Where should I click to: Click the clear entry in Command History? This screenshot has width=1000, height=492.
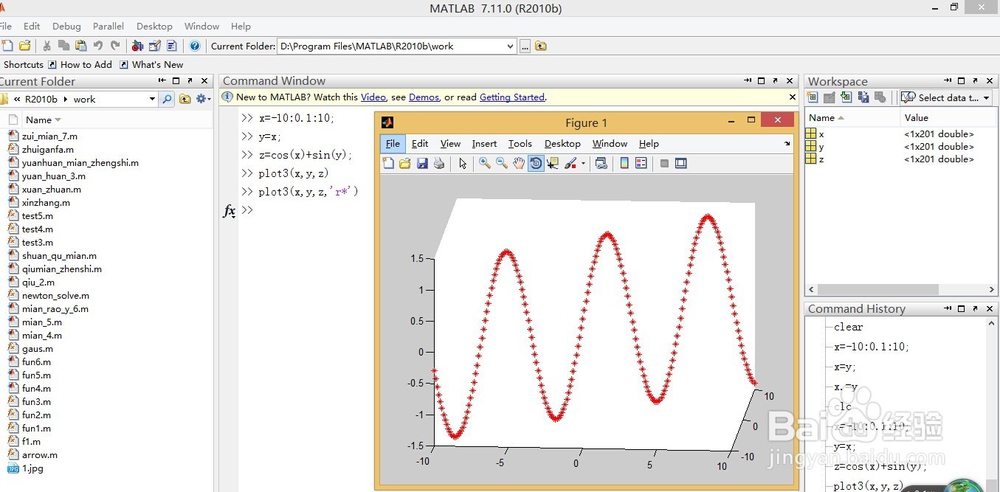pos(848,327)
